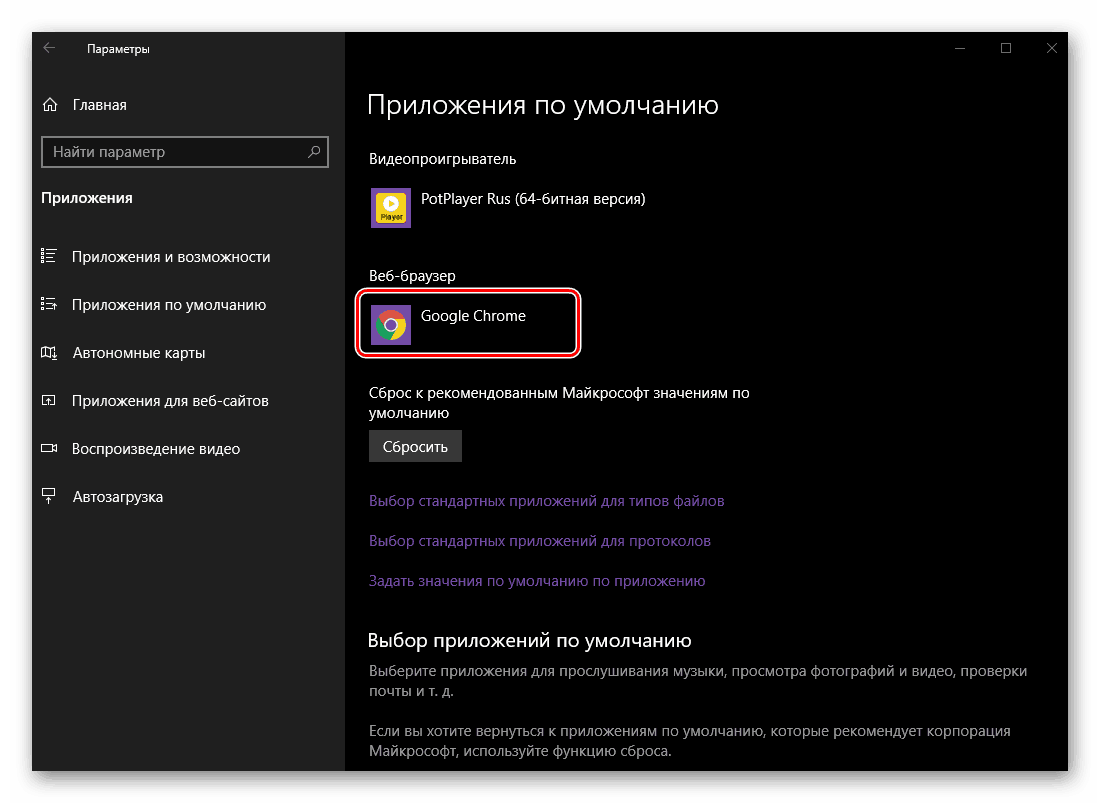Click the Приложения и возможности sidebar icon

(x=48, y=256)
